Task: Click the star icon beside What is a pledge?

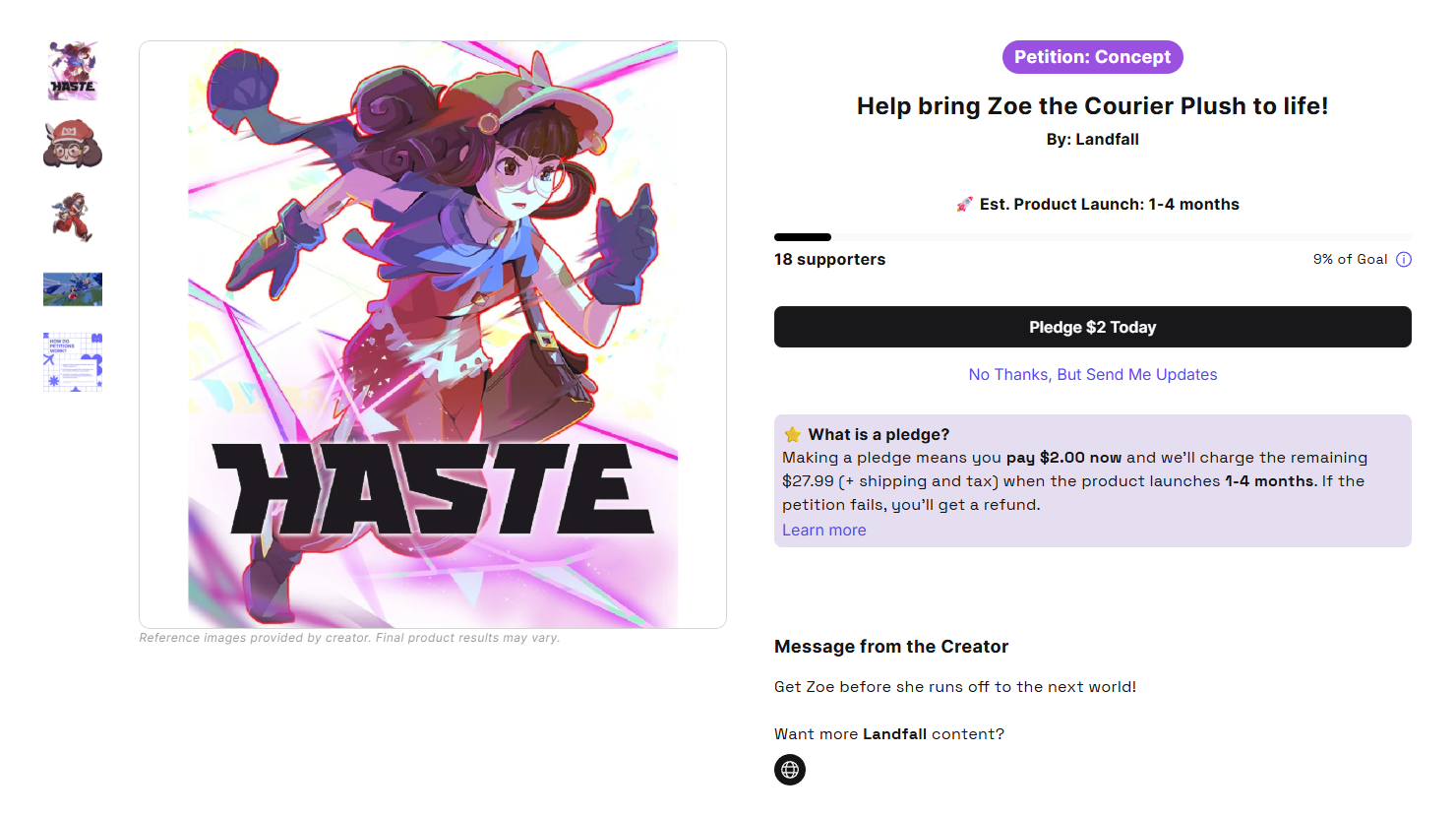Action: click(x=793, y=435)
